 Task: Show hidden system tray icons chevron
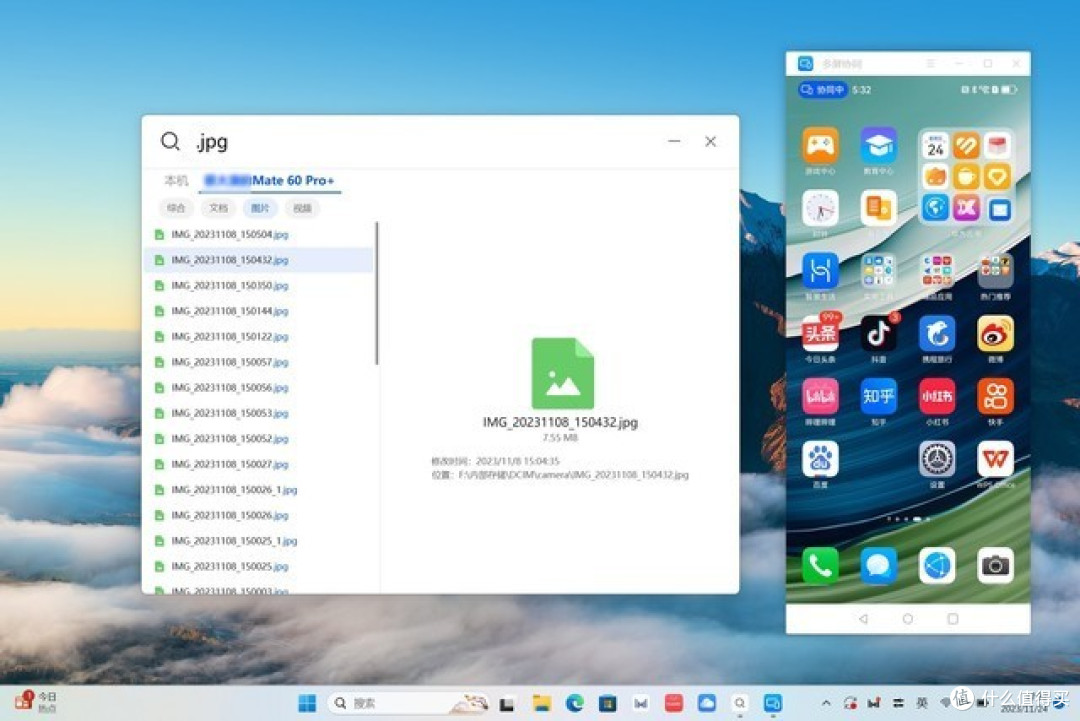coord(826,703)
